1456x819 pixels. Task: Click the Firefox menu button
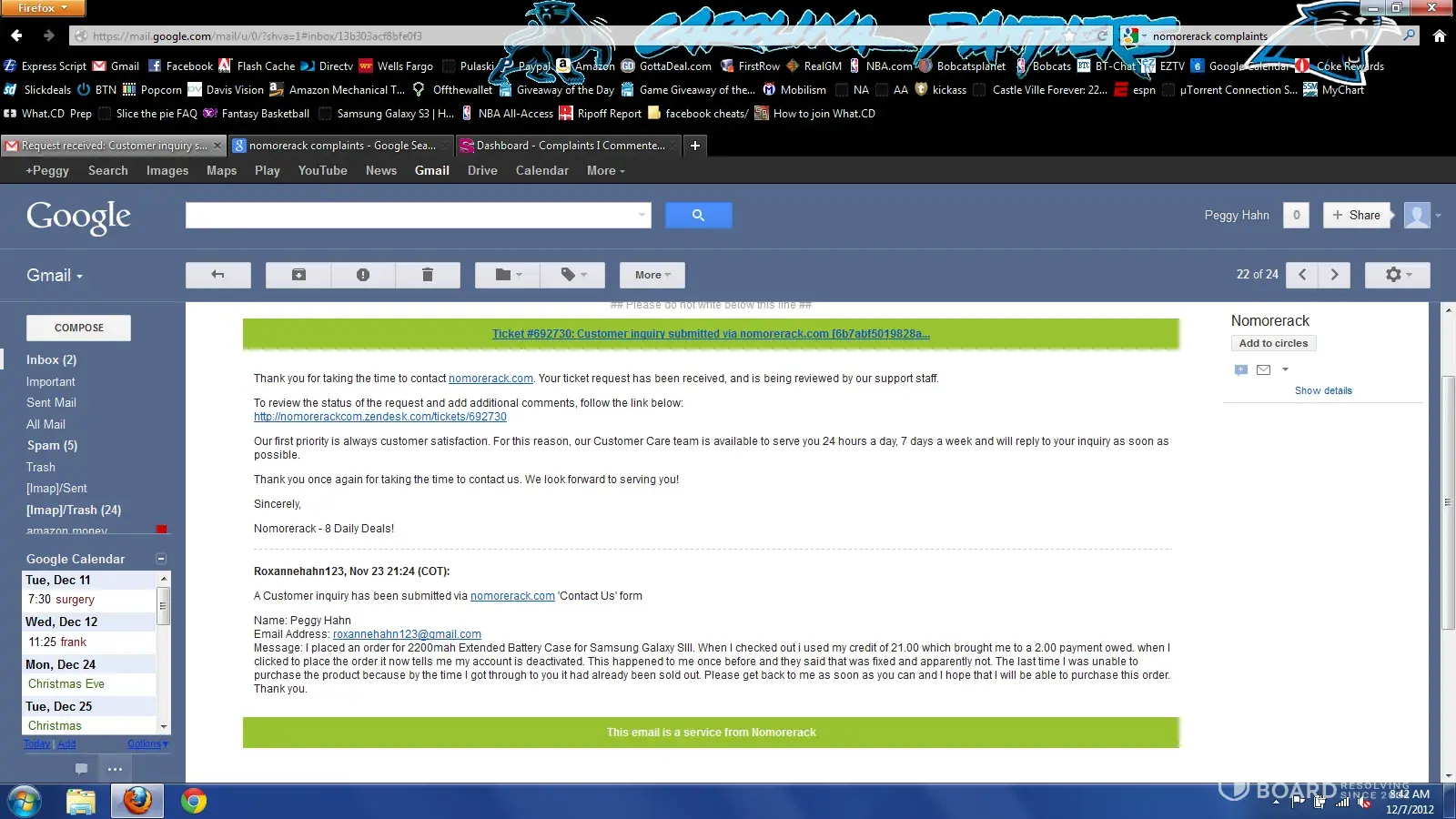(43, 8)
